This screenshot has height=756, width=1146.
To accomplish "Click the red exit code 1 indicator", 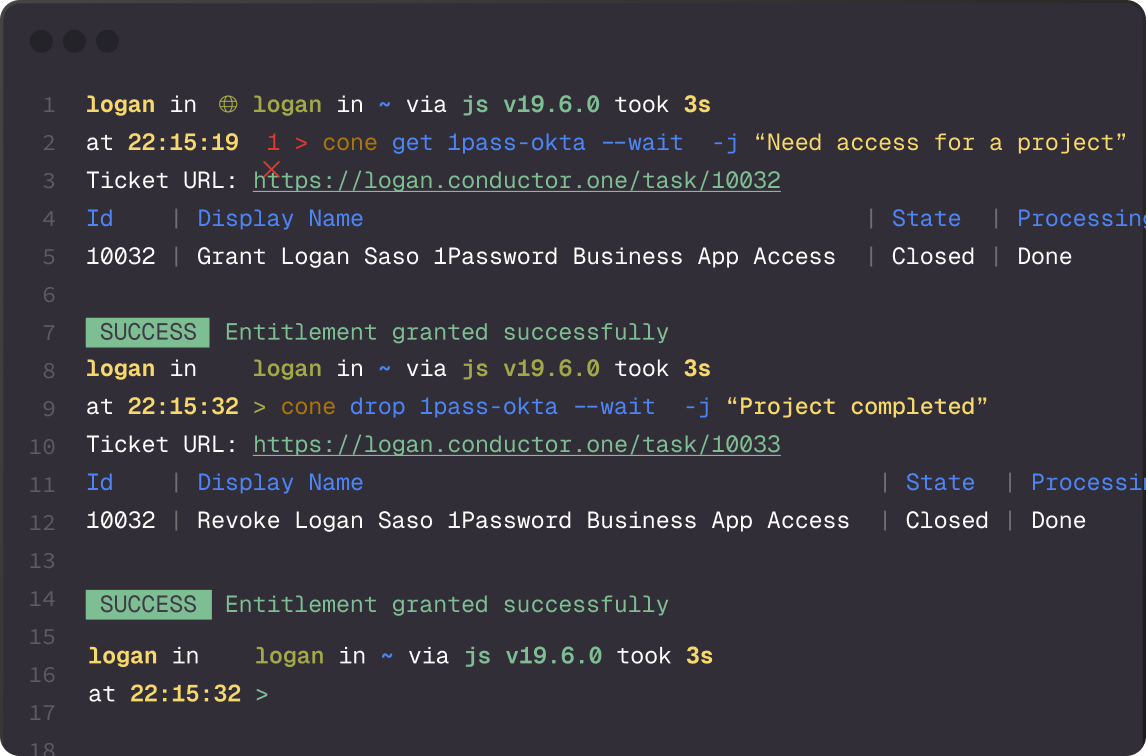I will [273, 141].
